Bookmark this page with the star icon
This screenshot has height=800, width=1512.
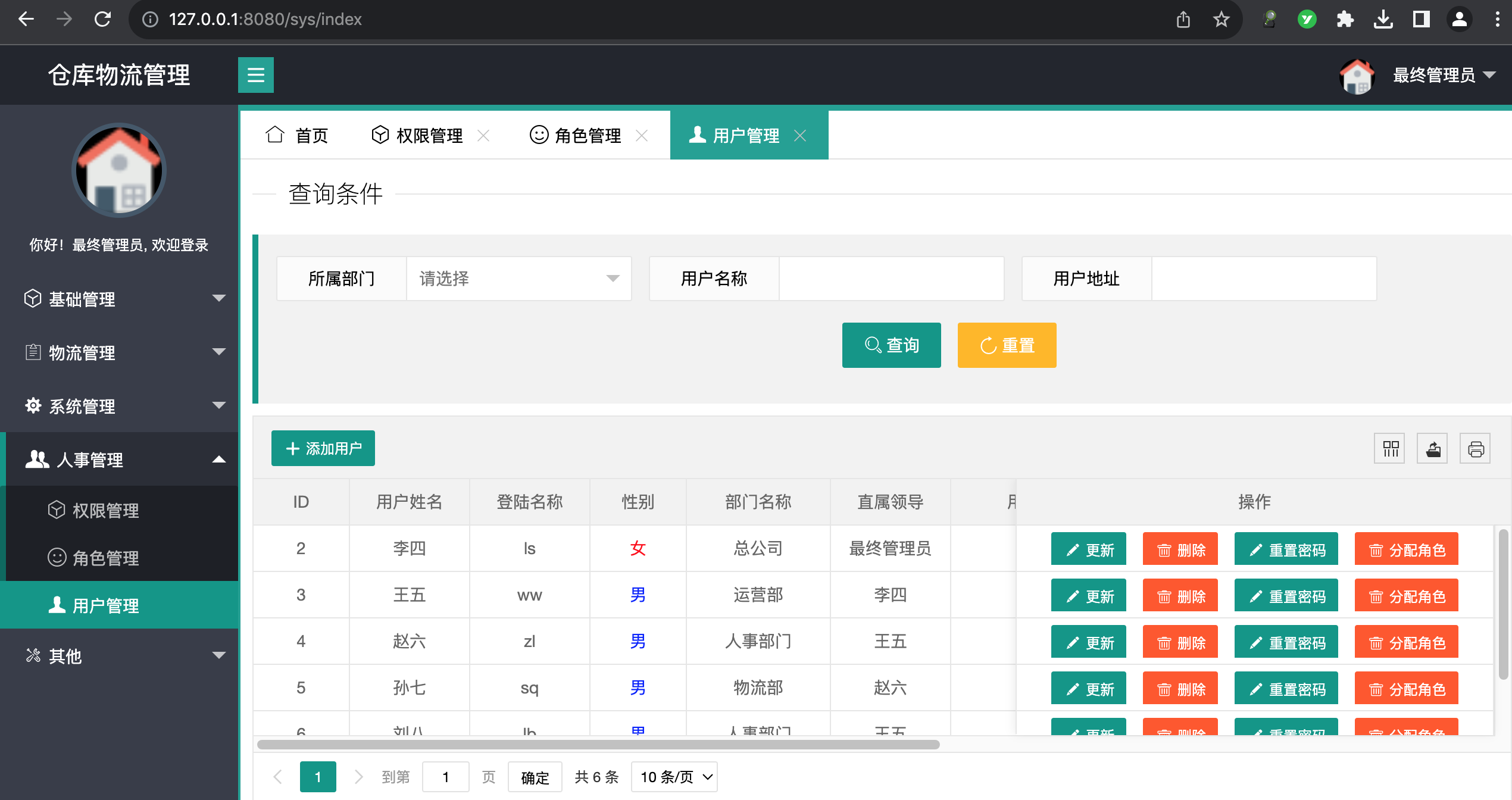coord(1222,19)
